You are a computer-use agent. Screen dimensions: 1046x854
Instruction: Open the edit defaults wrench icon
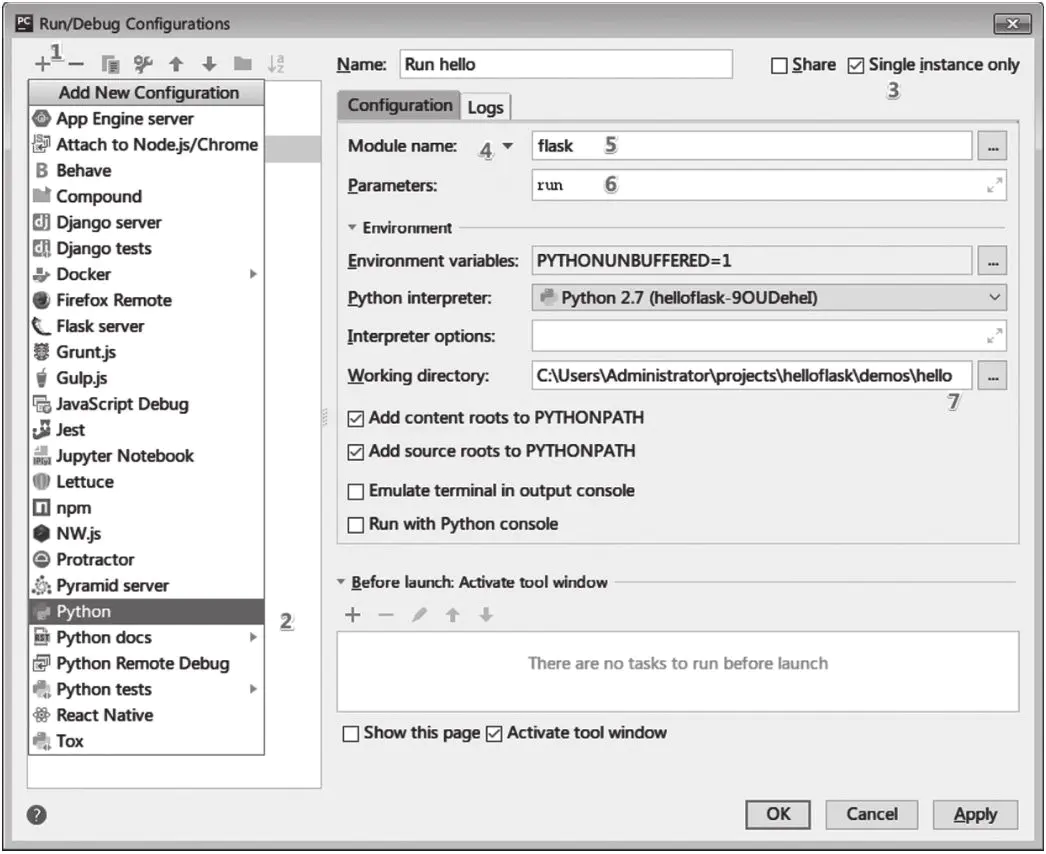pyautogui.click(x=143, y=64)
